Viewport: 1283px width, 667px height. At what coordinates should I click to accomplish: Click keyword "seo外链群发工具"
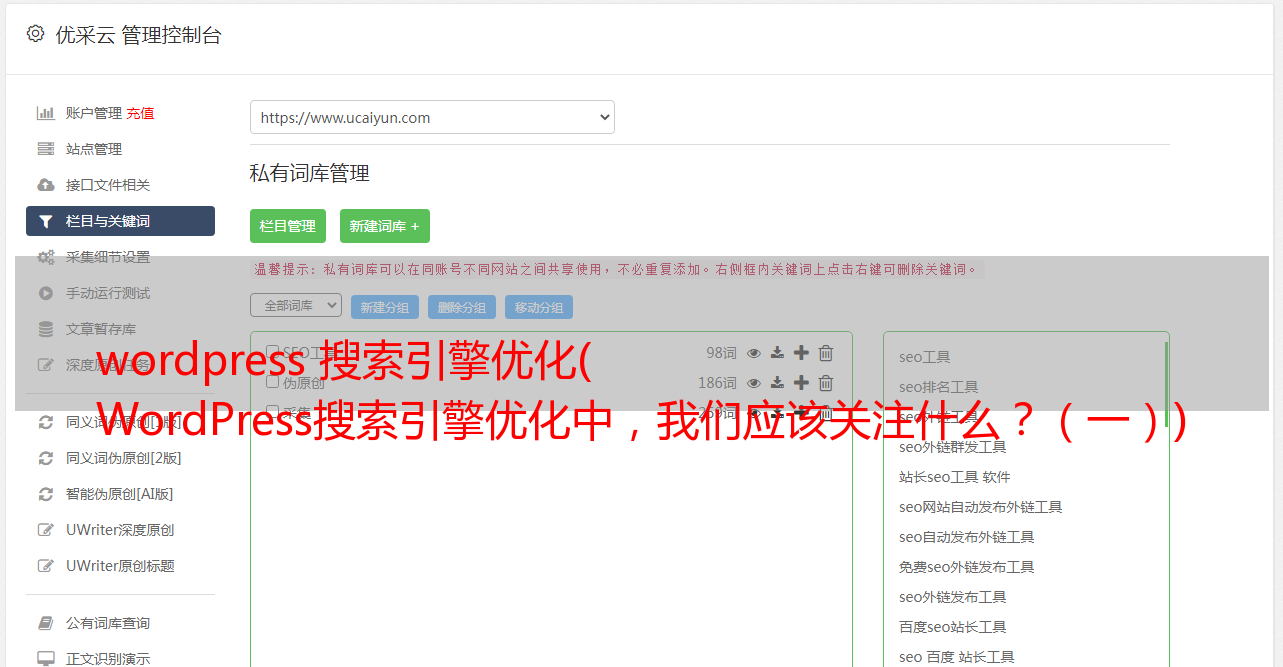tap(952, 447)
